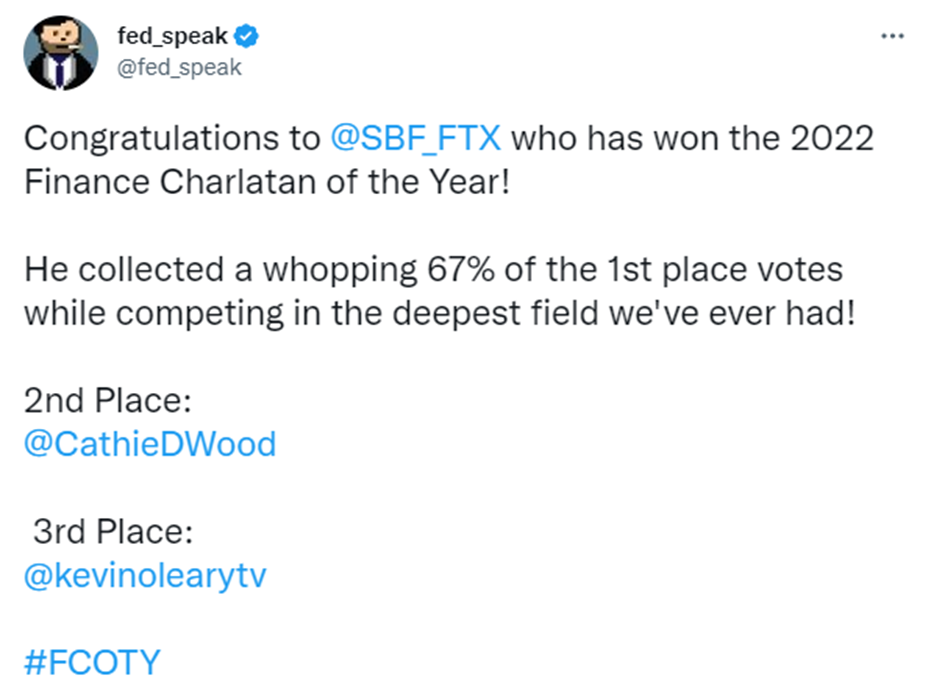Click the blue verified checkmark badge
This screenshot has width=931, height=698.
coord(246,38)
